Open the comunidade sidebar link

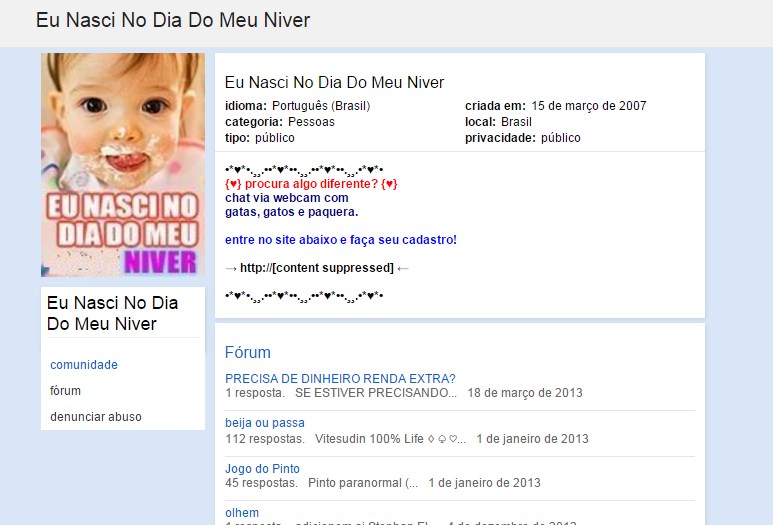tap(84, 365)
